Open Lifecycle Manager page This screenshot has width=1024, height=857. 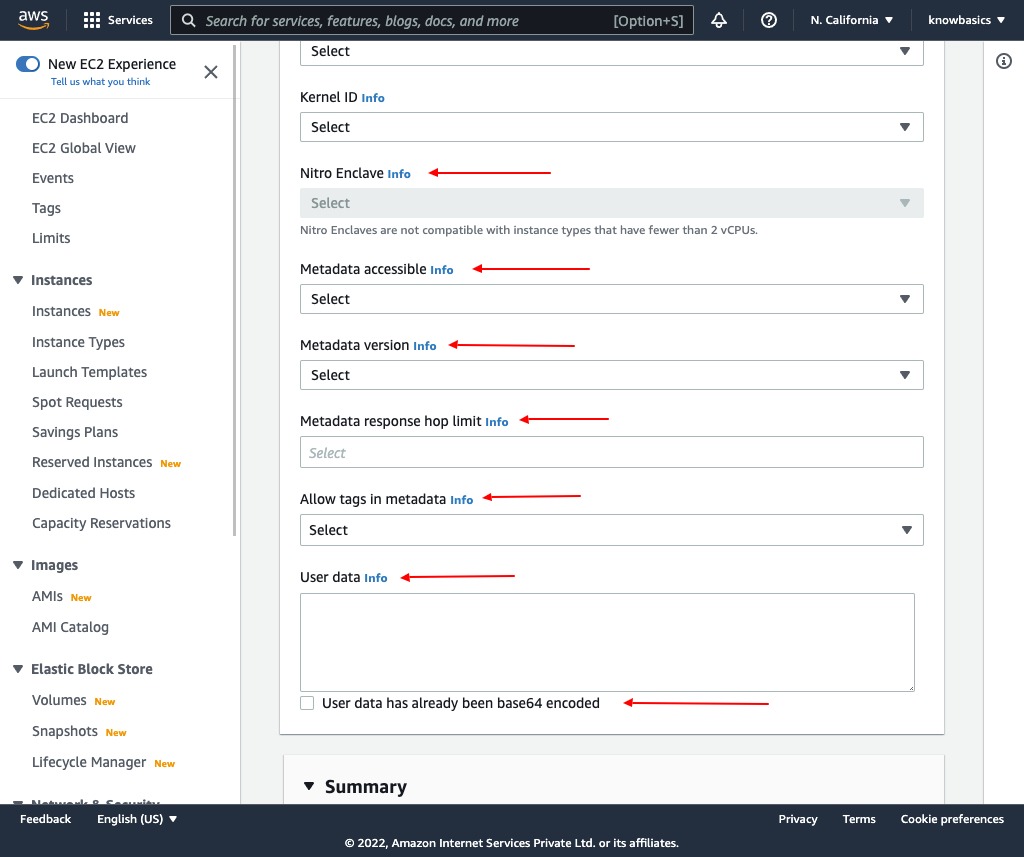tap(89, 762)
